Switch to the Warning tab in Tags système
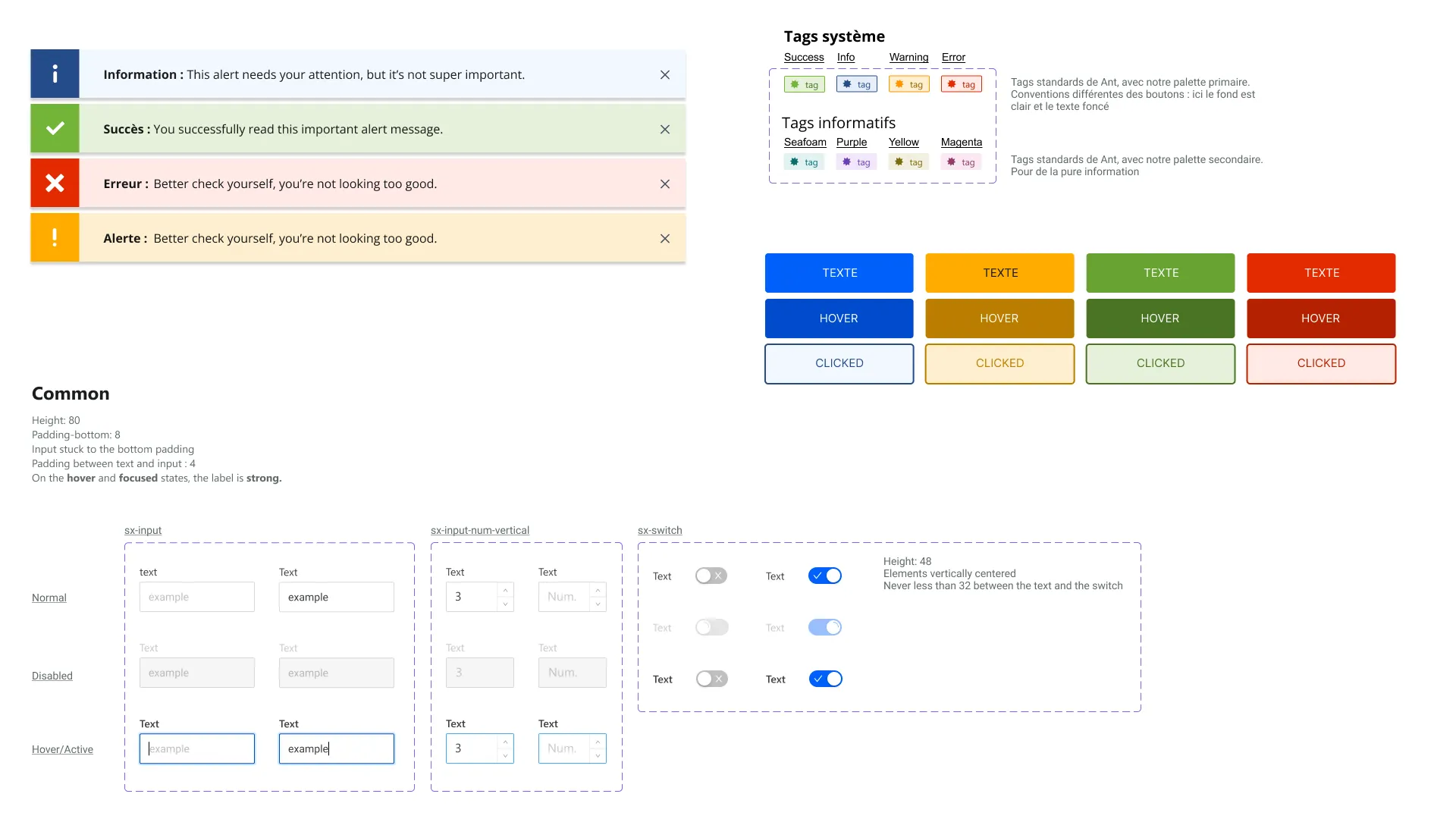This screenshot has width=1456, height=819. tap(908, 57)
